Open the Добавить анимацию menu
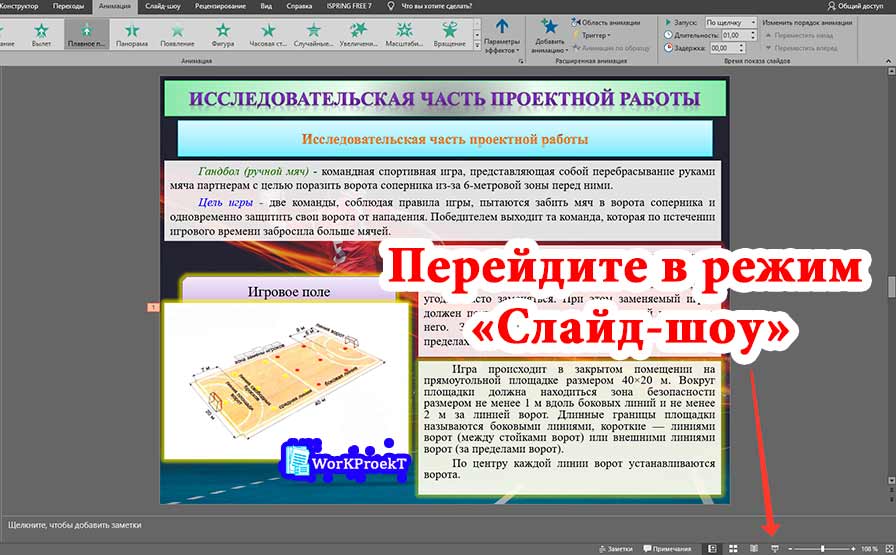896x555 pixels. coord(549,36)
